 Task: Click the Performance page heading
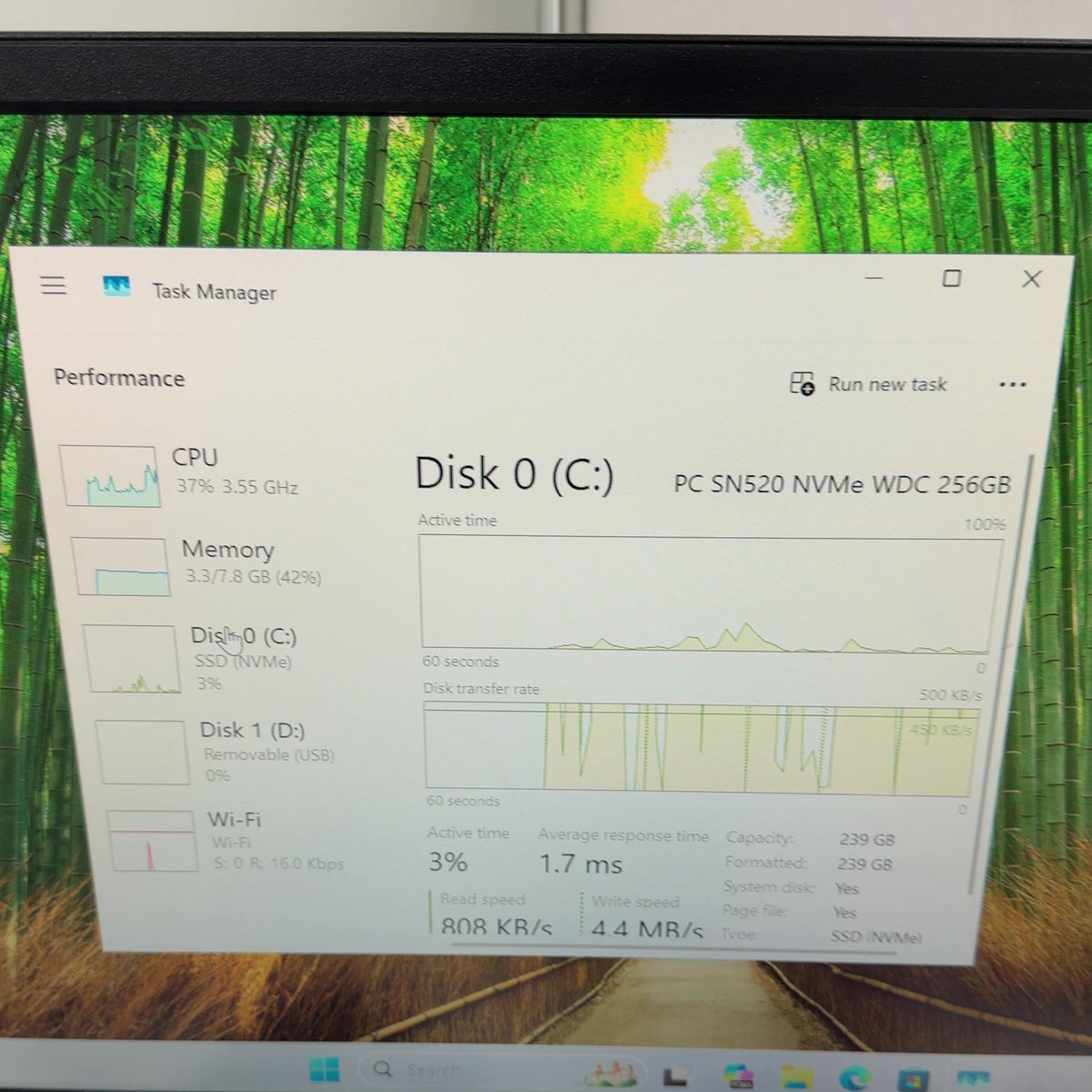pyautogui.click(x=119, y=378)
